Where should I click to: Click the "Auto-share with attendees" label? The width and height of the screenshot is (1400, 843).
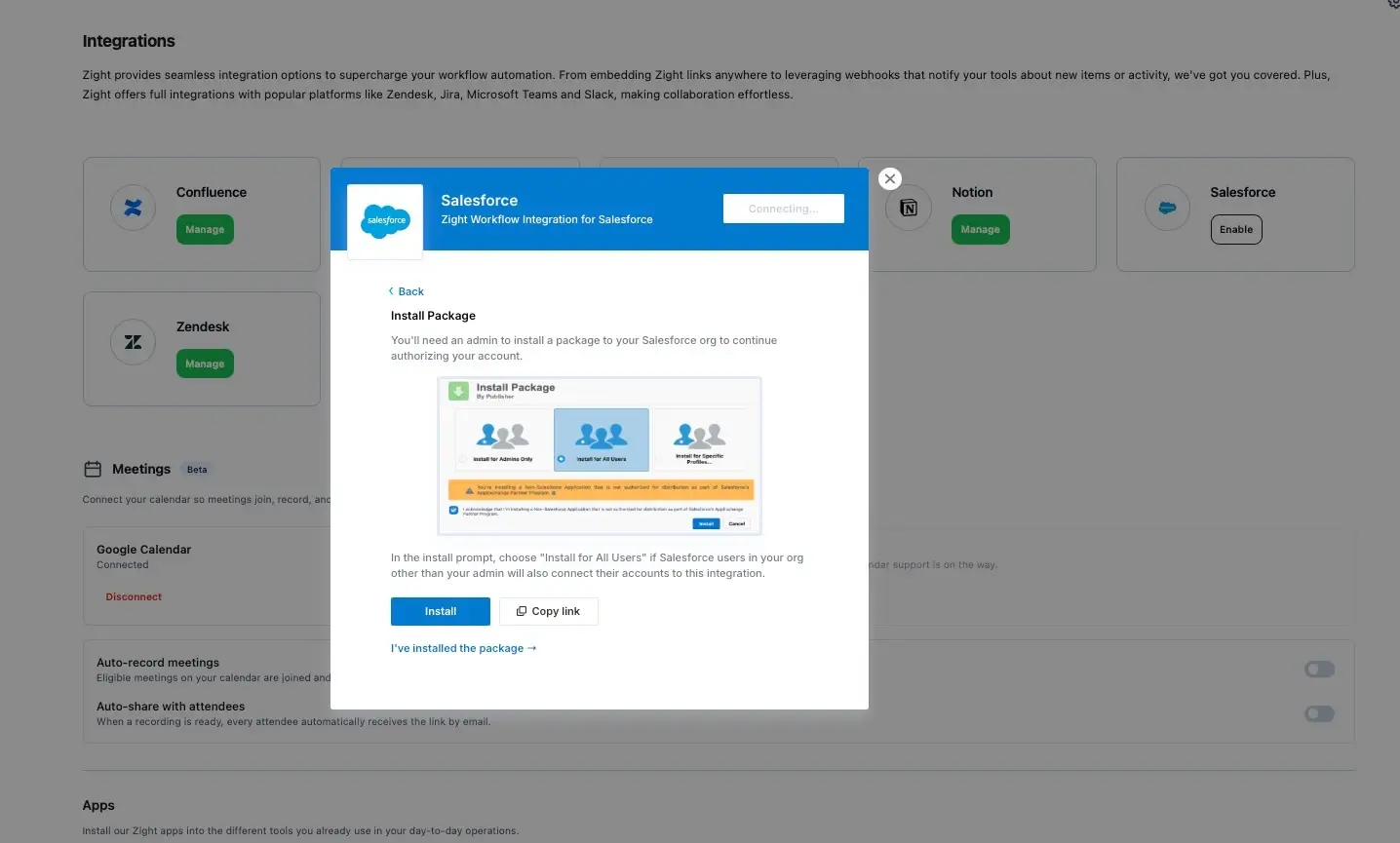[x=171, y=707]
